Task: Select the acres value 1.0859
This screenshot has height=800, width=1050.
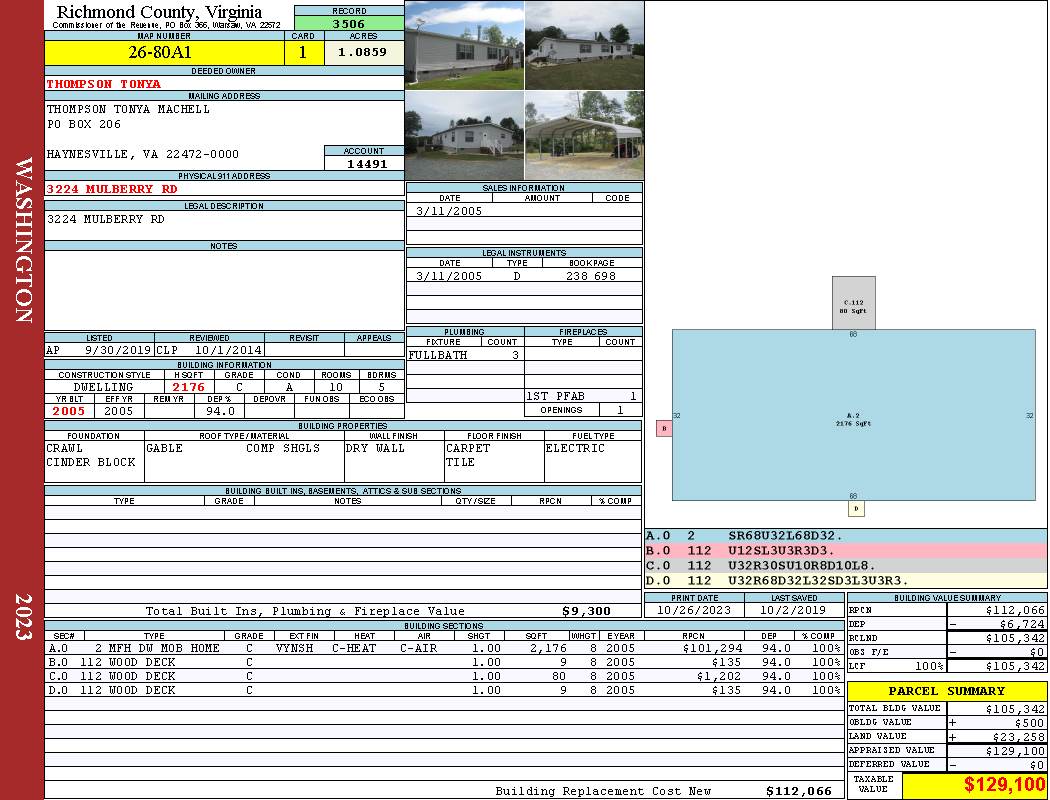Action: [364, 53]
